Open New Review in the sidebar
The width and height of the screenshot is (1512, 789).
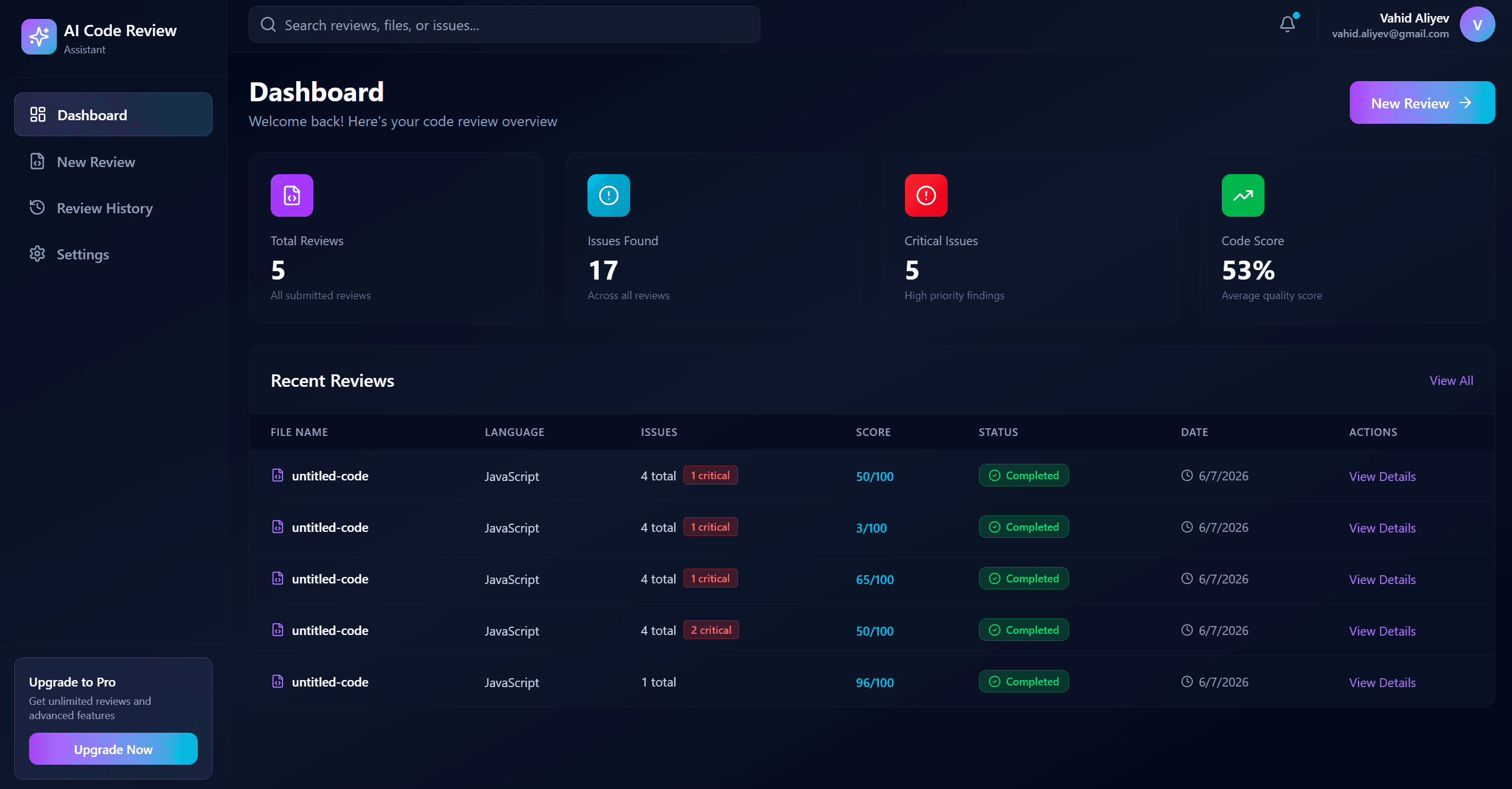tap(113, 161)
